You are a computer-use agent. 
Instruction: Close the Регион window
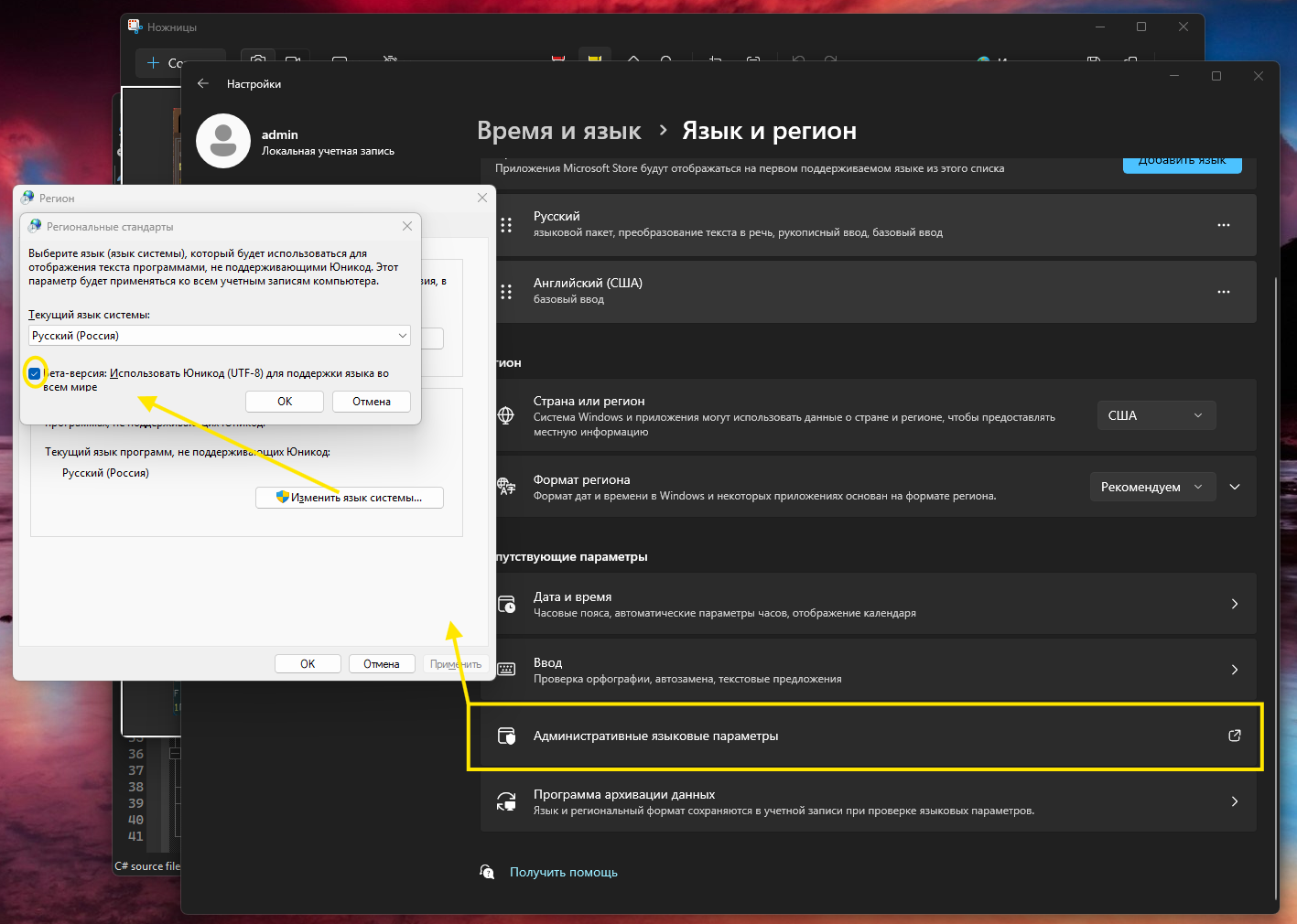(x=482, y=198)
